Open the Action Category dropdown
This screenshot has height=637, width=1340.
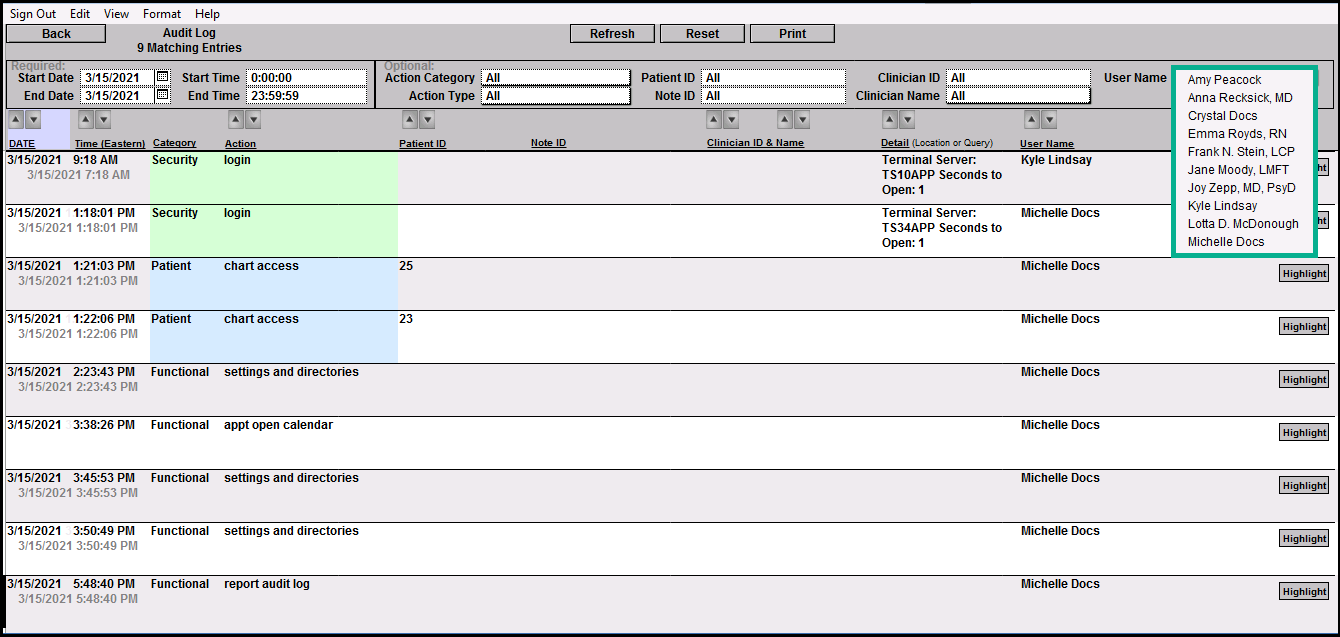555,78
